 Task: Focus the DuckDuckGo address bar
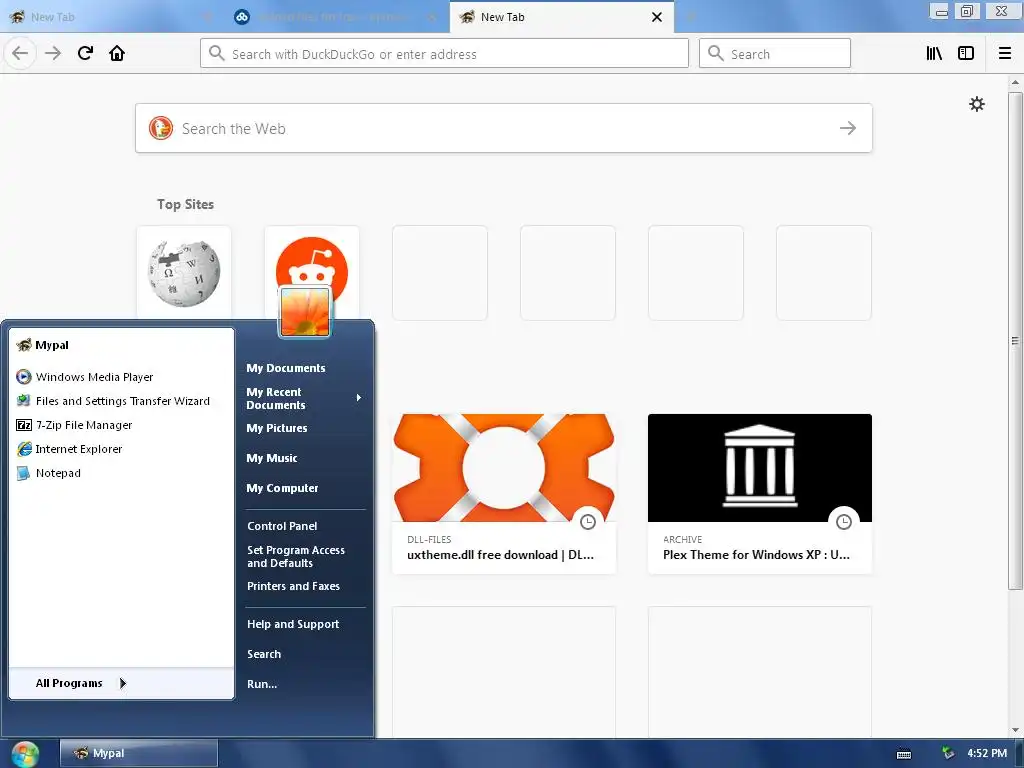point(444,53)
